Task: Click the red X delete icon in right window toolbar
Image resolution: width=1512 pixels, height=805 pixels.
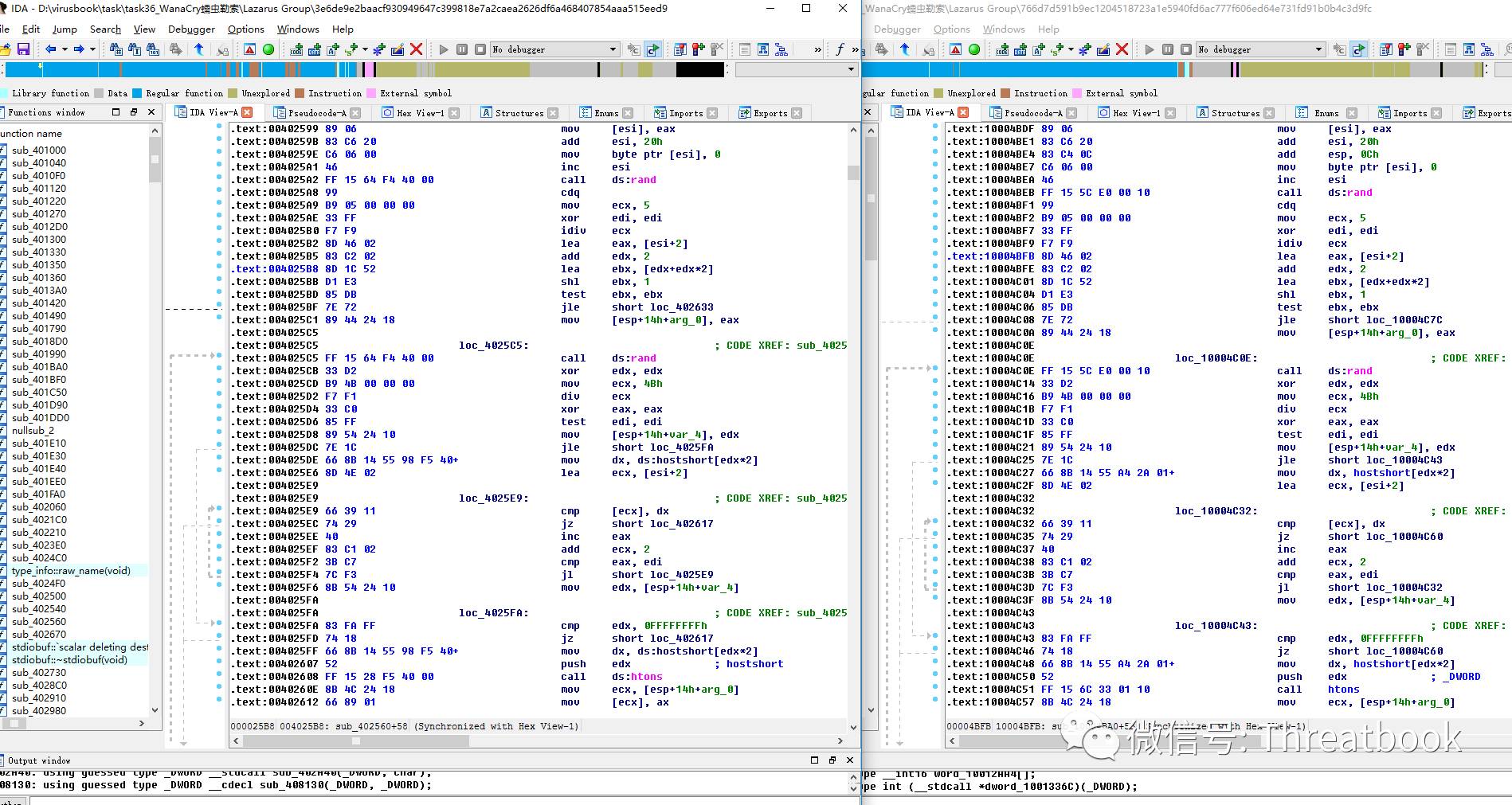Action: [1122, 49]
